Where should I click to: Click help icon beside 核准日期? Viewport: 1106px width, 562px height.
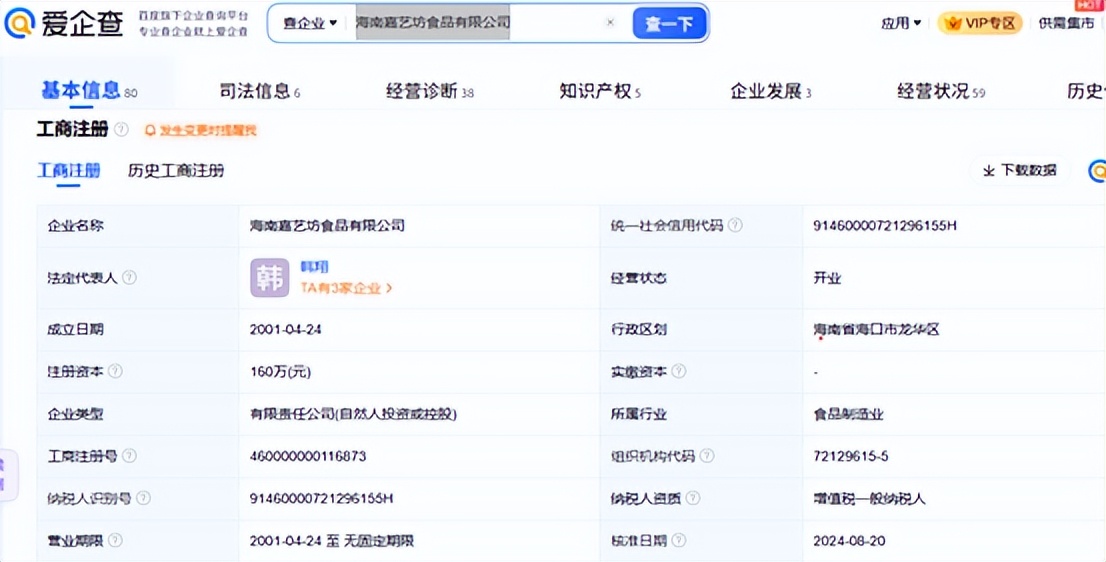pos(679,540)
